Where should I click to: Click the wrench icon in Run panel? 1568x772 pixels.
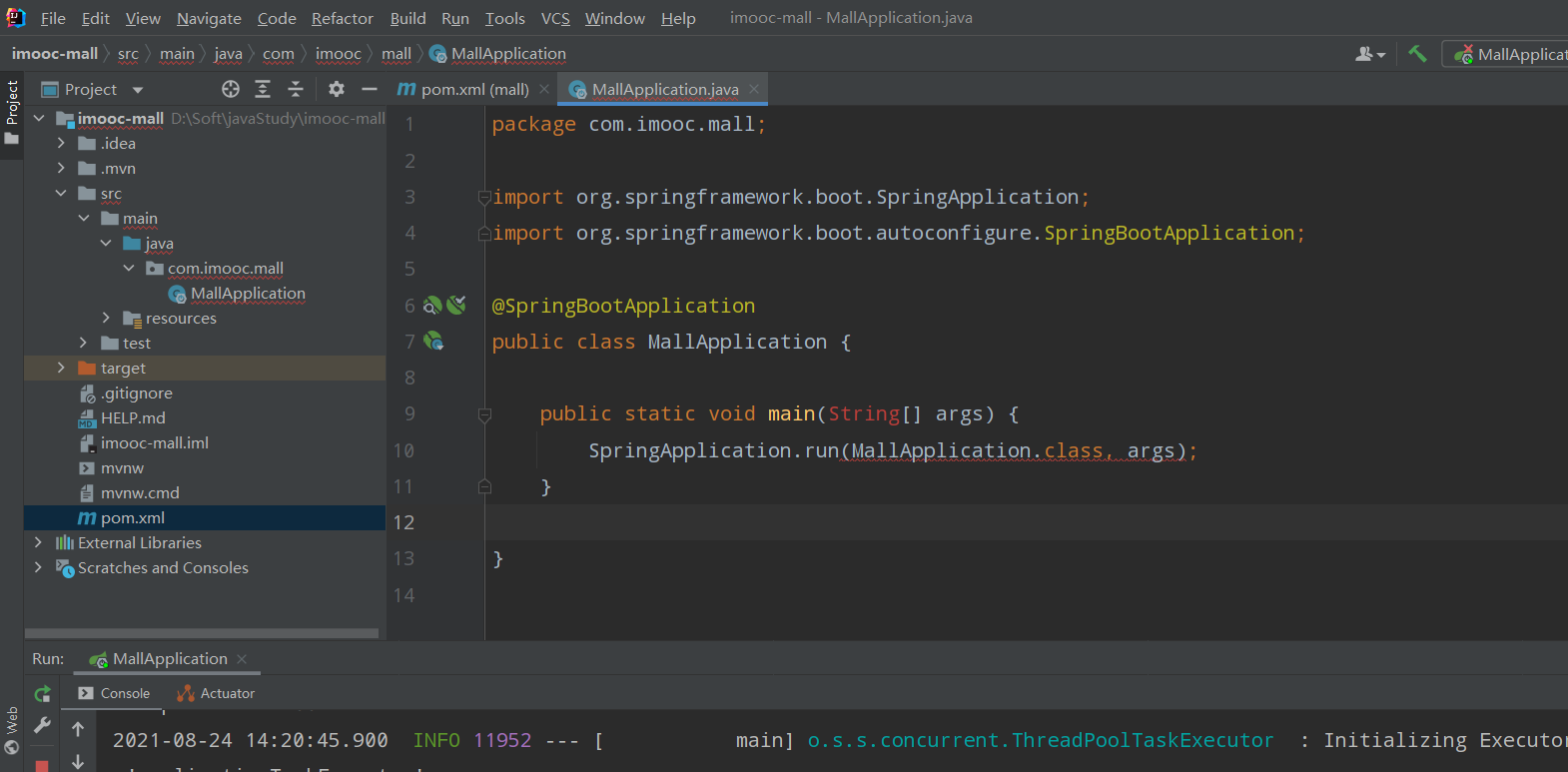point(42,726)
